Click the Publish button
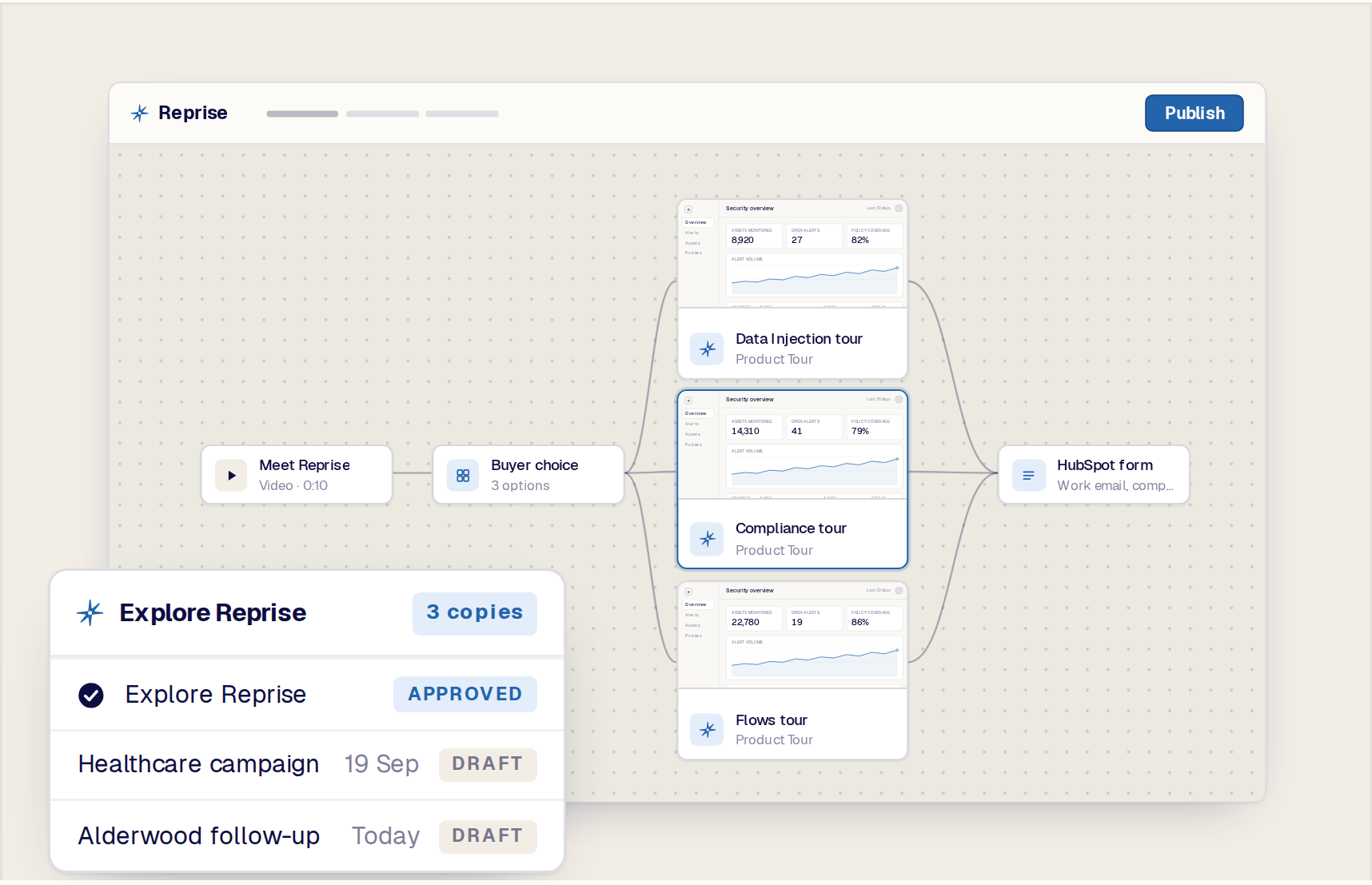The image size is (1372, 885). pyautogui.click(x=1194, y=113)
